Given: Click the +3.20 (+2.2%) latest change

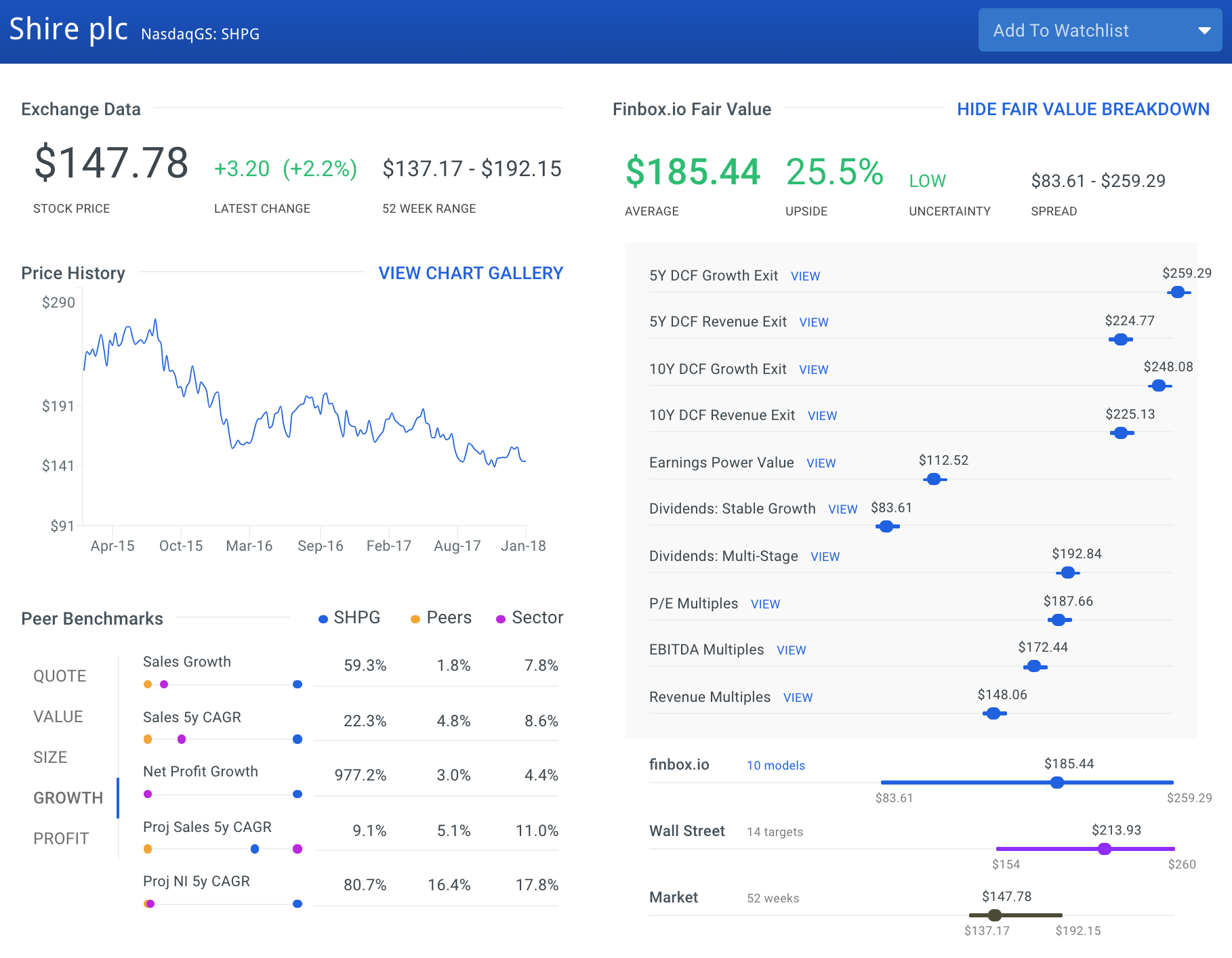Looking at the screenshot, I should click(x=285, y=168).
